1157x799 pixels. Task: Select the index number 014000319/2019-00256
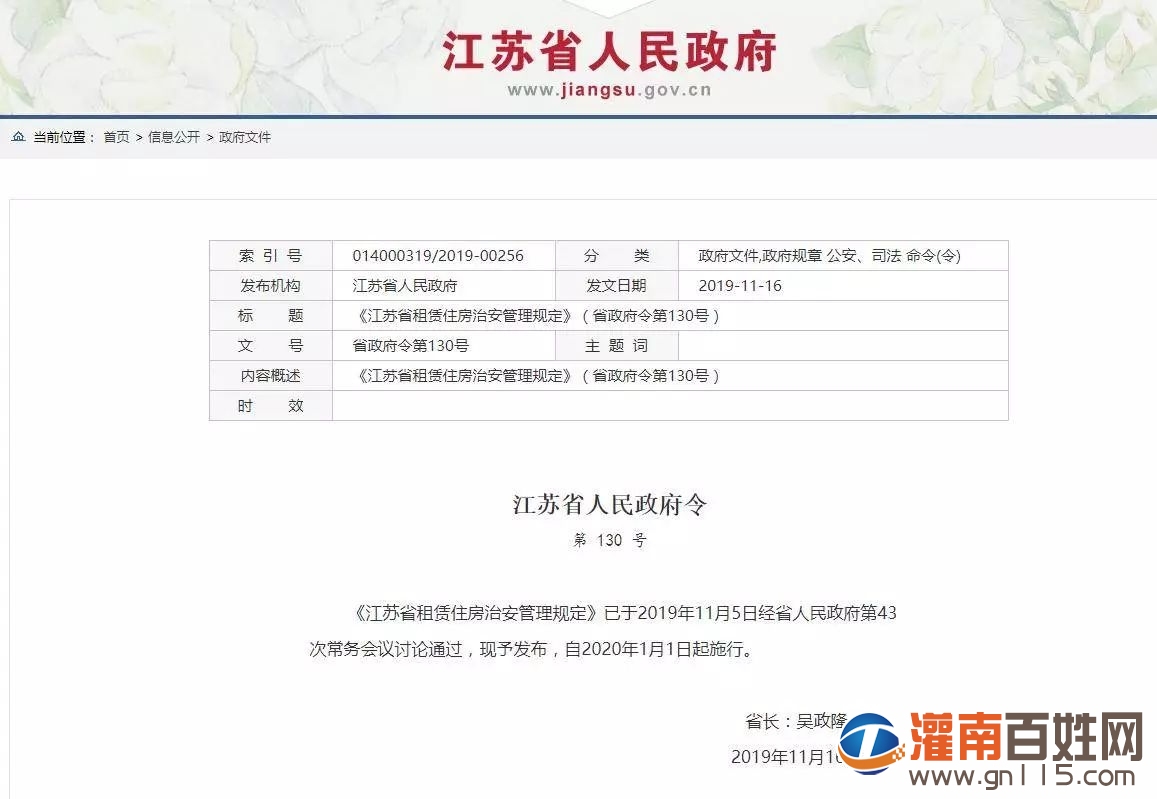point(438,256)
